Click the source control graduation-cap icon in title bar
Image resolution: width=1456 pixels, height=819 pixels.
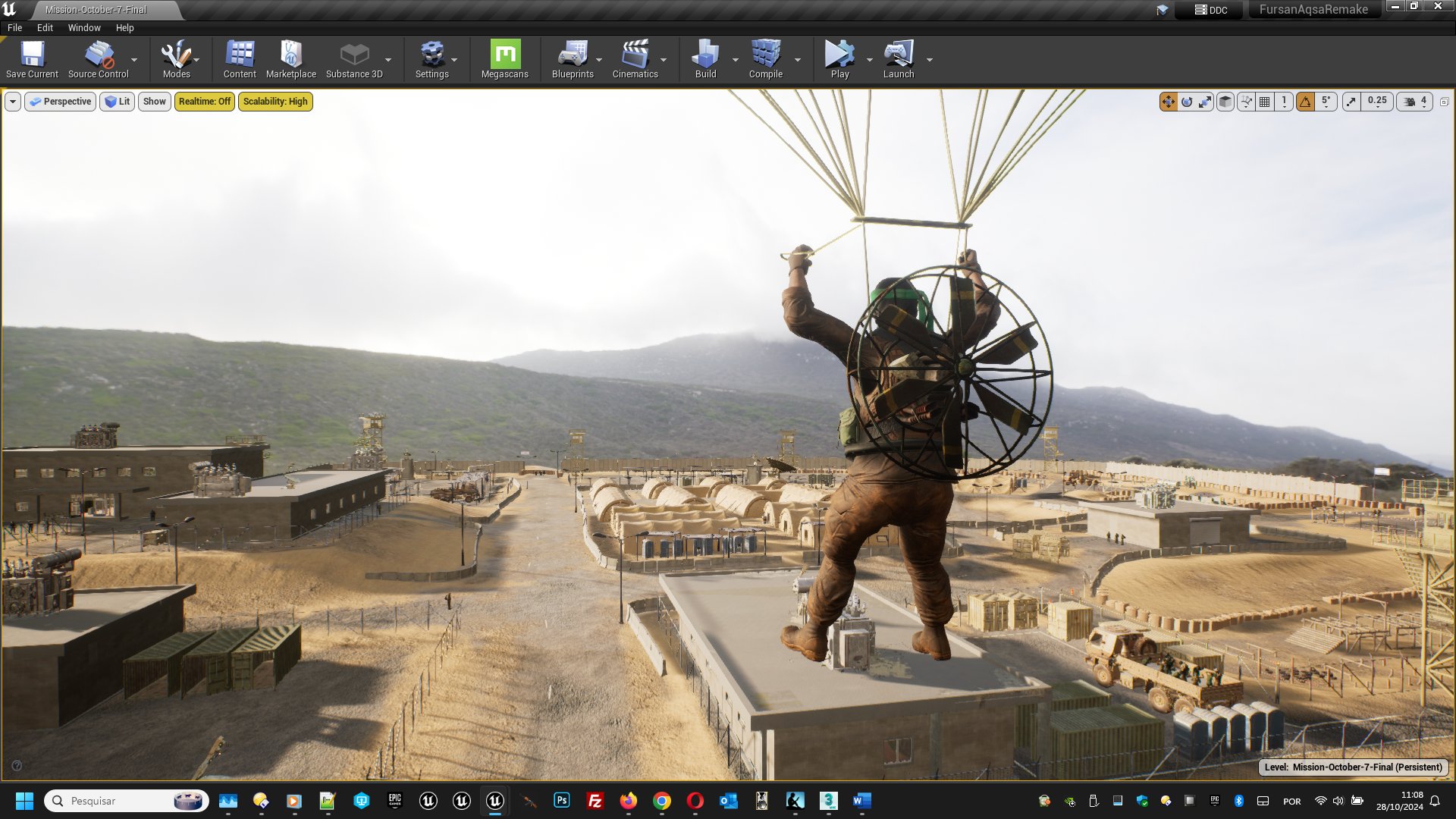pos(1162,10)
